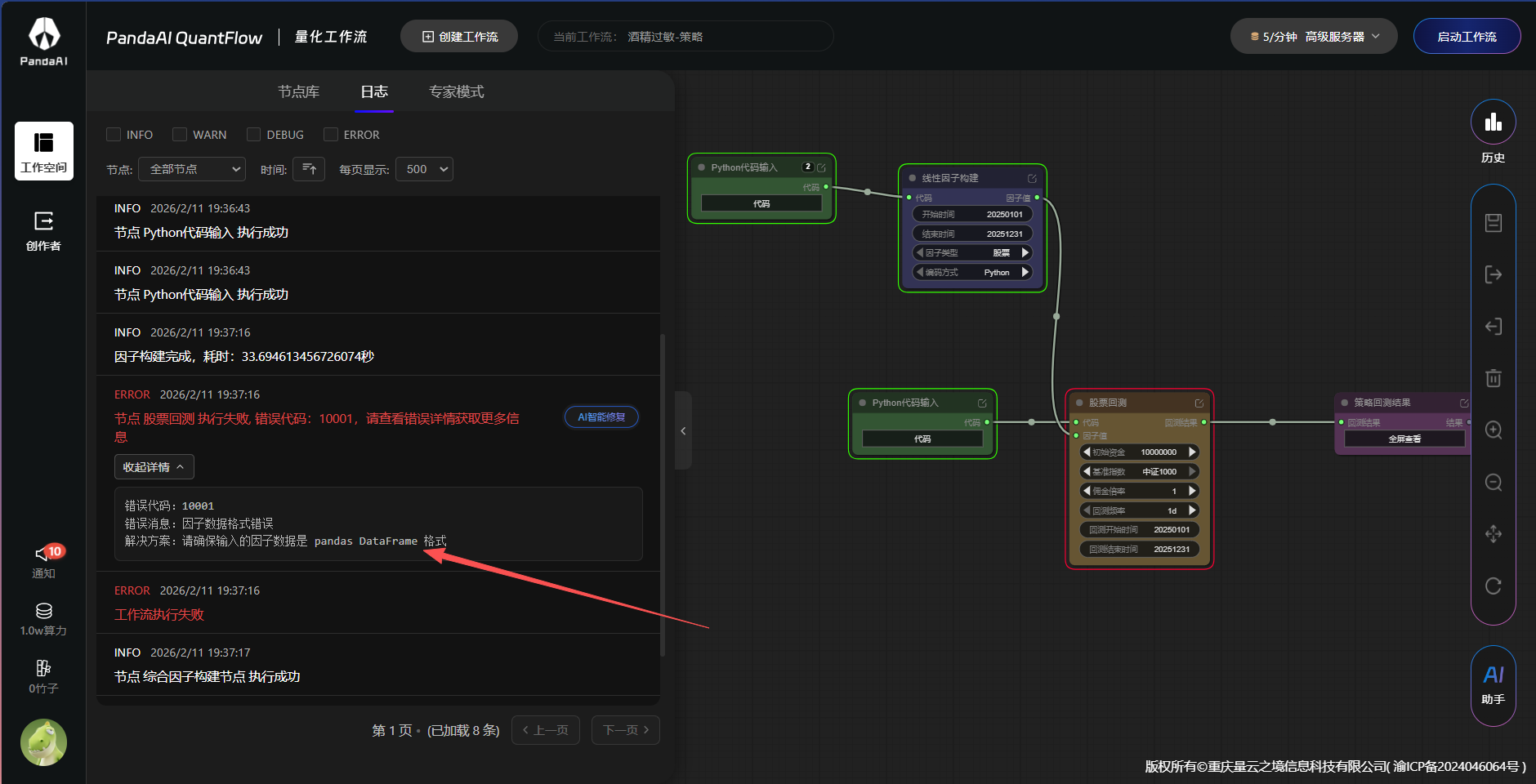Toggle collapse dot on upper Python代码输入 node

702,167
